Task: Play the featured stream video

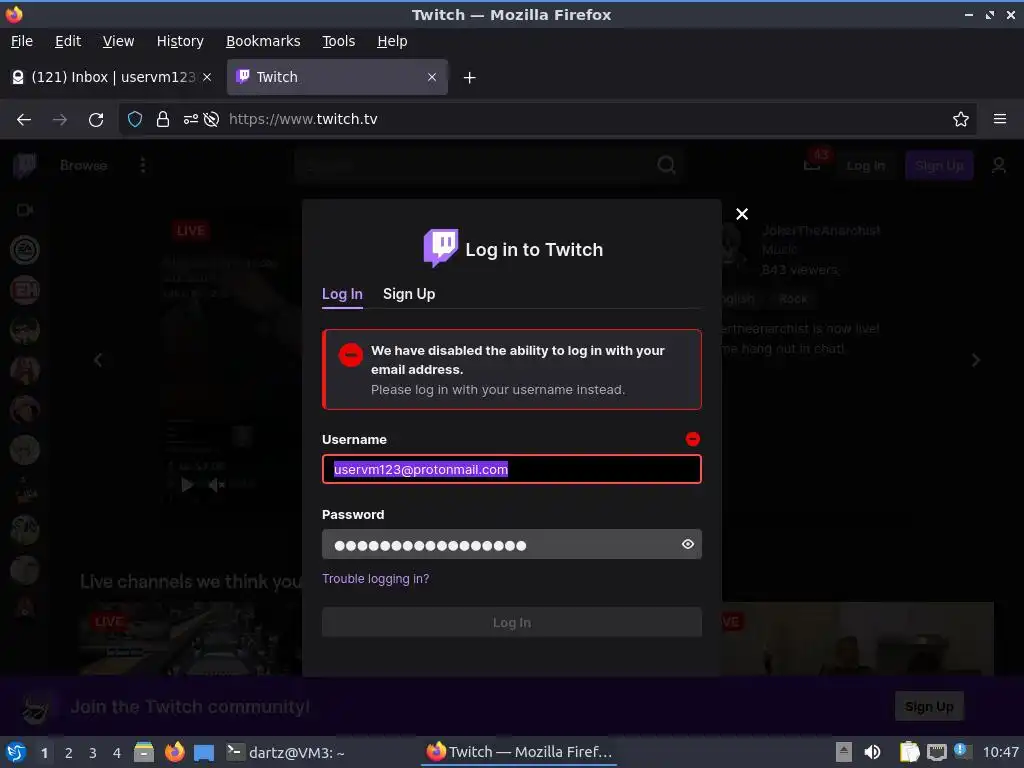Action: coord(187,485)
